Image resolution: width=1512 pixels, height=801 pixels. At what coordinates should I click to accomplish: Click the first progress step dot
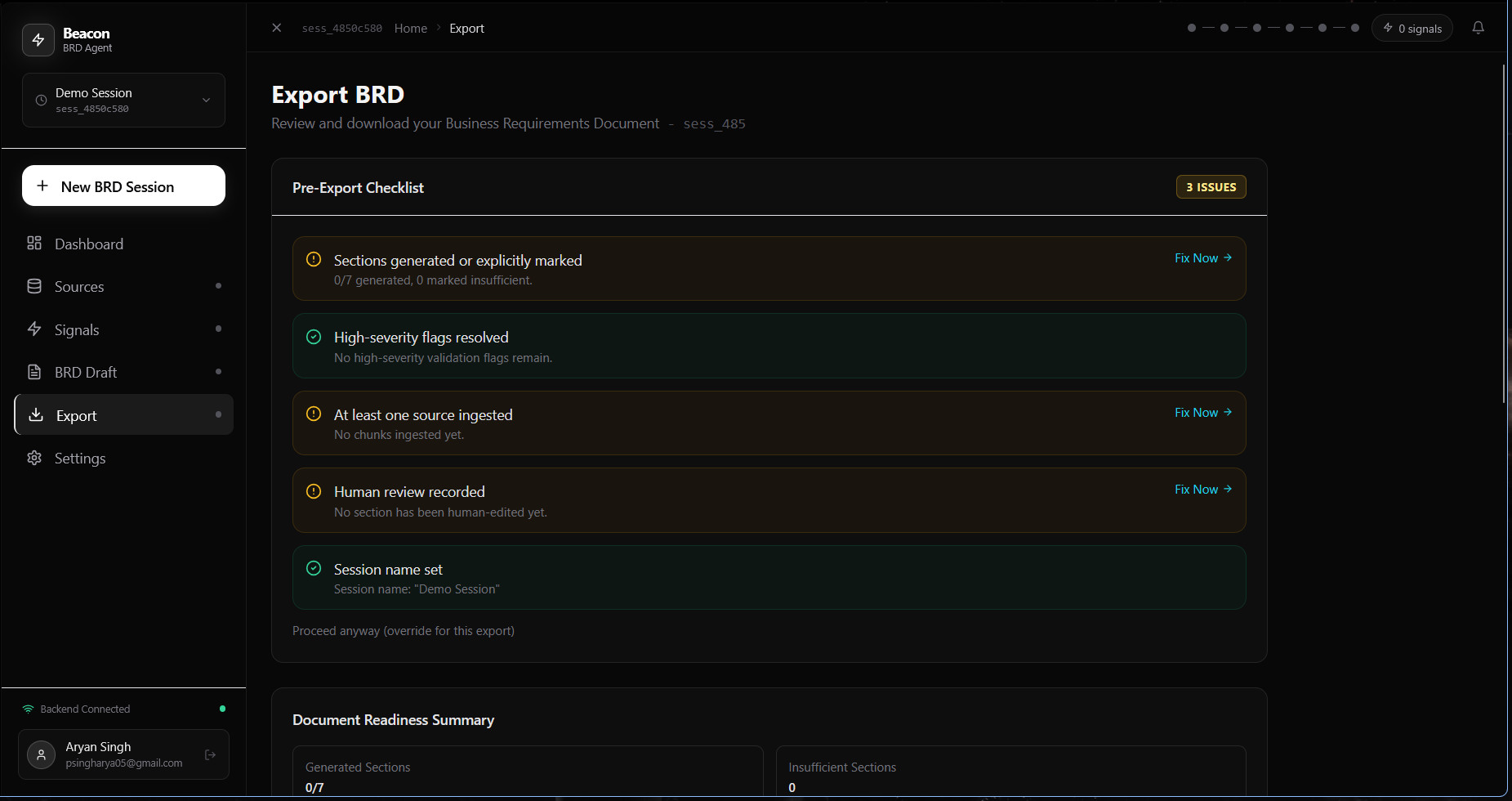point(1192,28)
